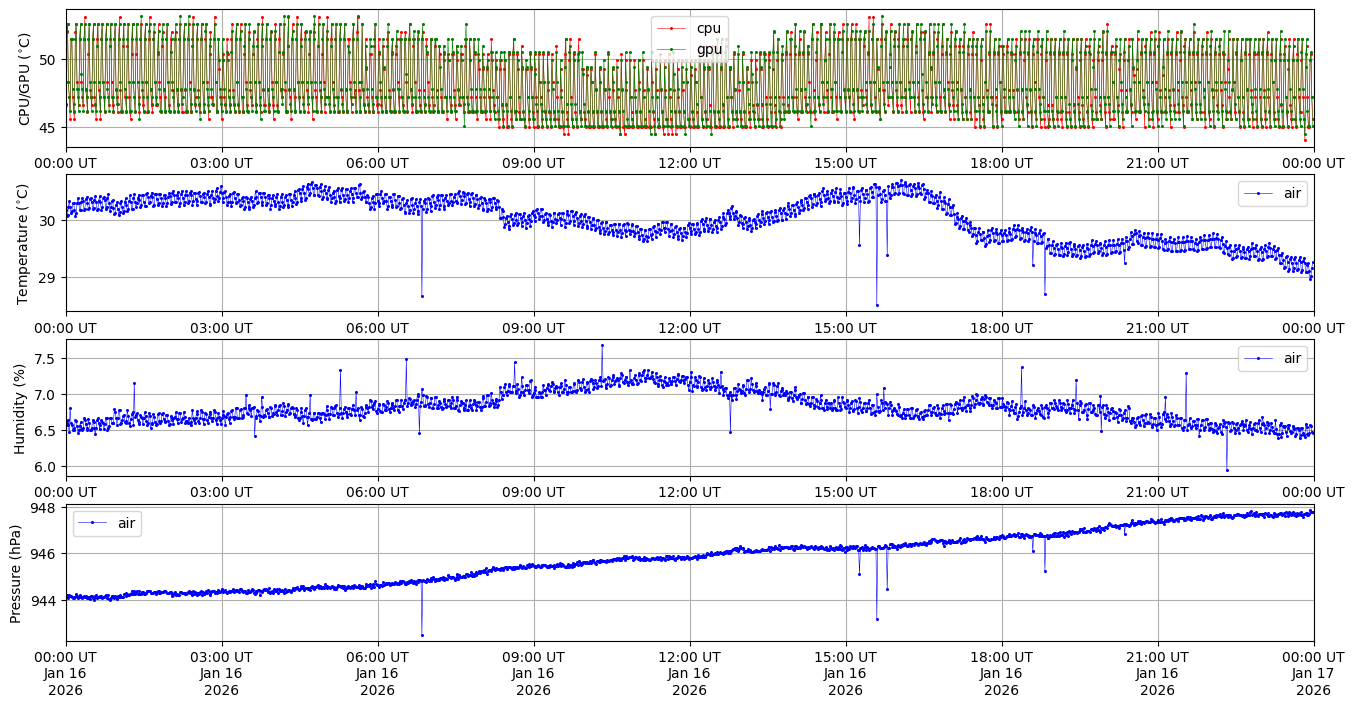Click the 18:00 UT tick under Temperature chart
The width and height of the screenshot is (1354, 707).
pyautogui.click(x=1002, y=327)
